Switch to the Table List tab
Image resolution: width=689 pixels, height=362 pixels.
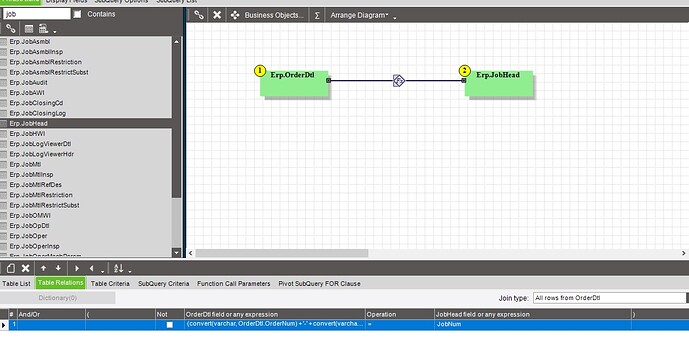tap(16, 283)
